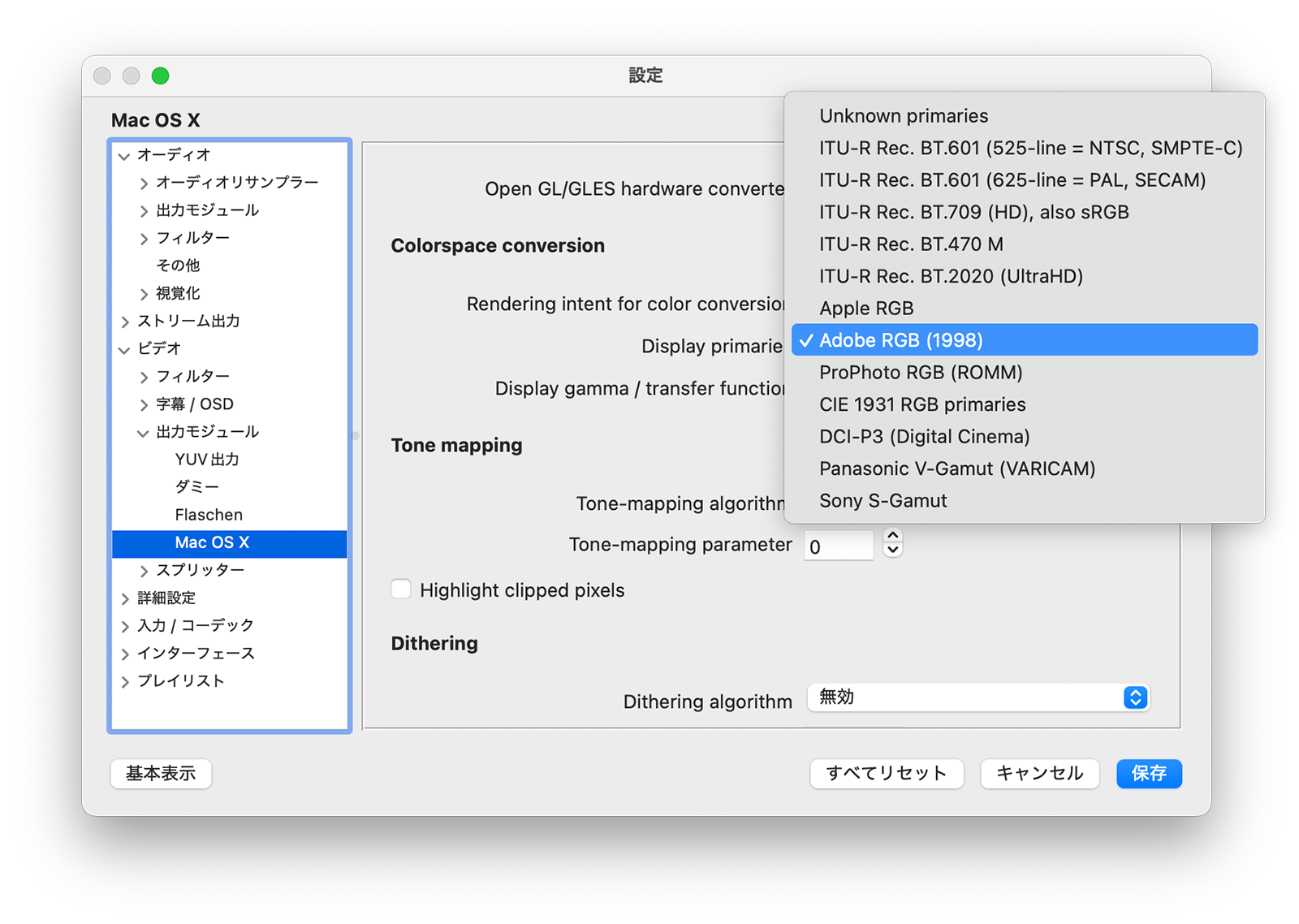Collapse the 出力モジュール under ビデオ

(x=143, y=433)
